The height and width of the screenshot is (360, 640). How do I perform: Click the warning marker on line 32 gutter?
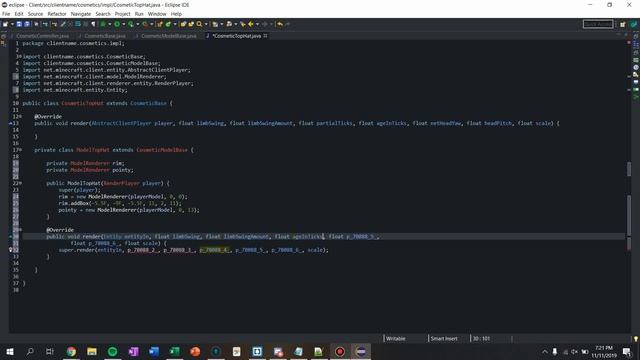point(11,250)
